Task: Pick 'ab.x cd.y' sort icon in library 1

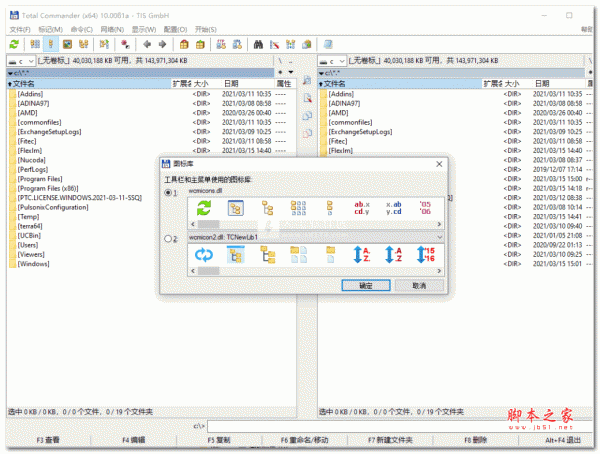Action: coord(362,208)
